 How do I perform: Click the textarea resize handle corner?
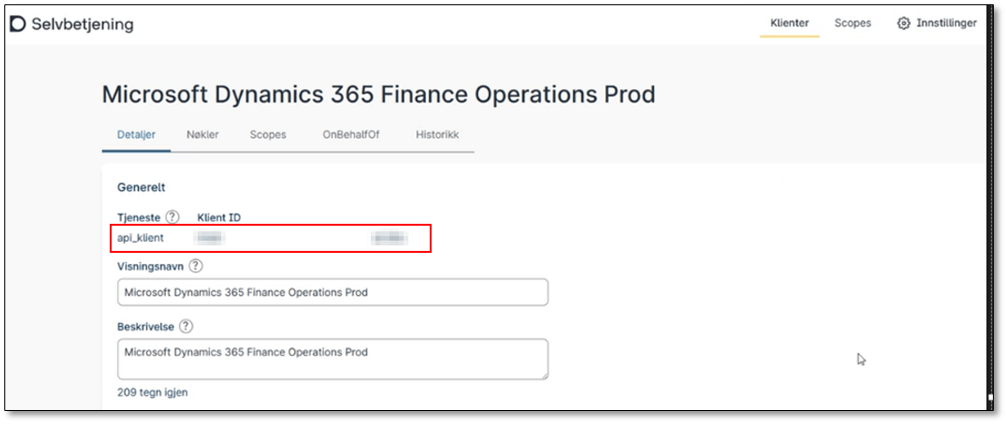pos(543,375)
